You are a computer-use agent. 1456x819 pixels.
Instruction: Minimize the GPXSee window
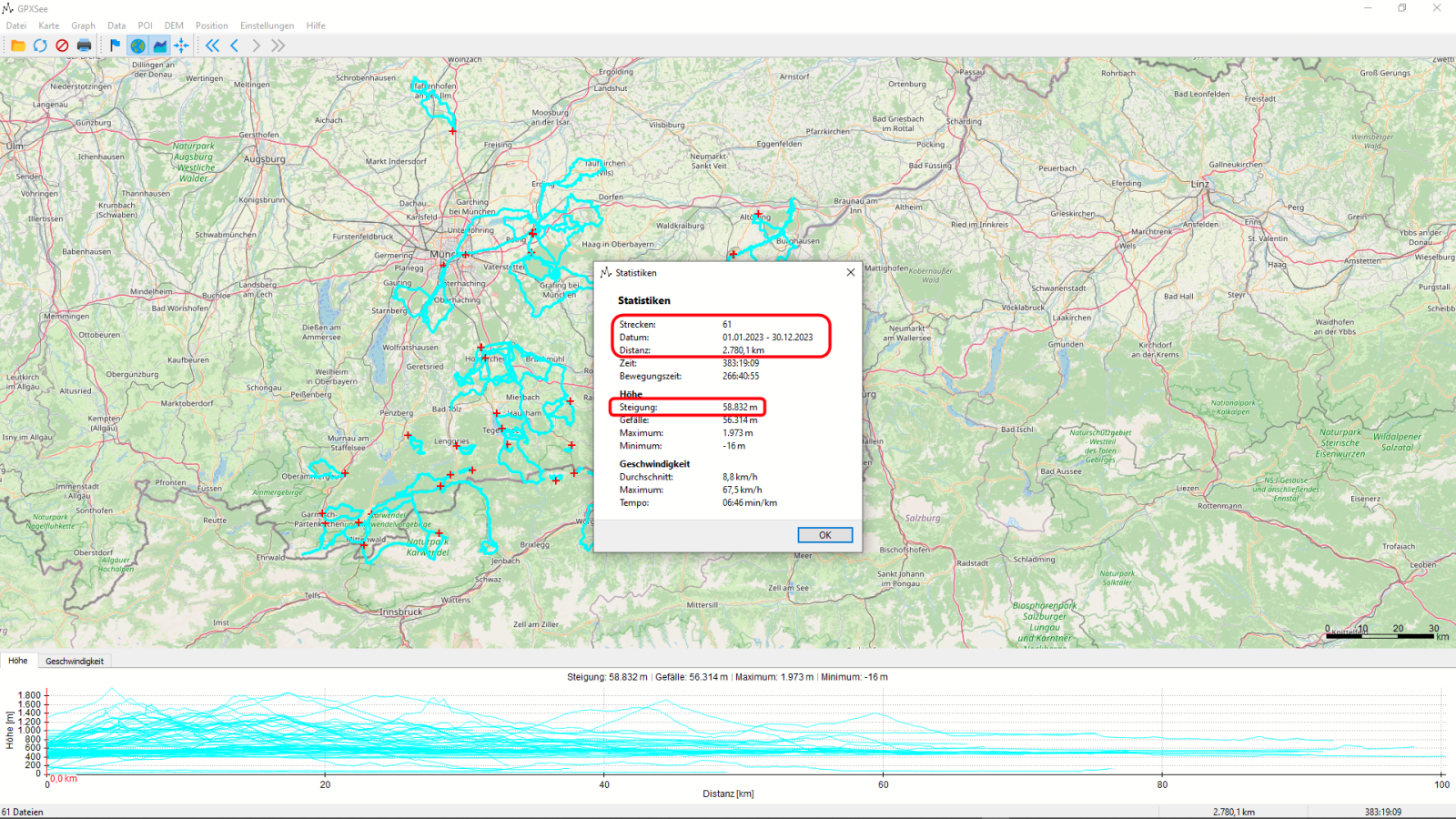(x=1368, y=8)
